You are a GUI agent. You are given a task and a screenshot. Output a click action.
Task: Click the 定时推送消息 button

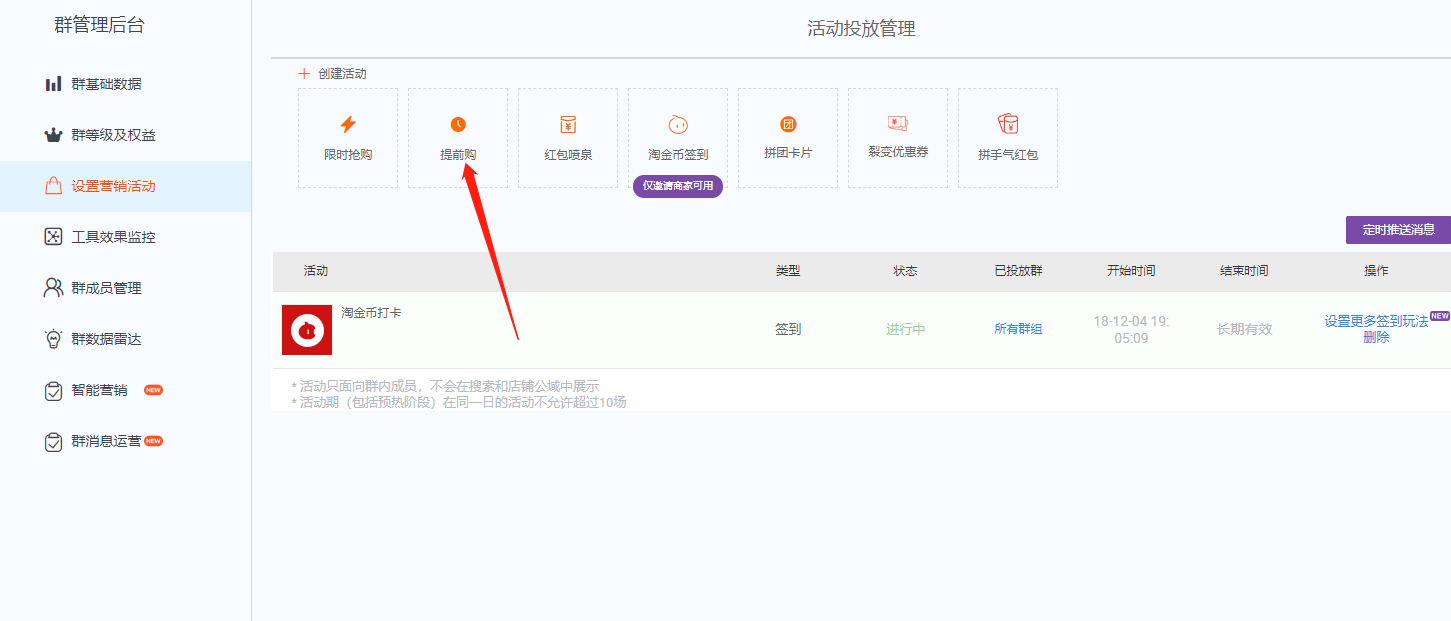pyautogui.click(x=1398, y=230)
